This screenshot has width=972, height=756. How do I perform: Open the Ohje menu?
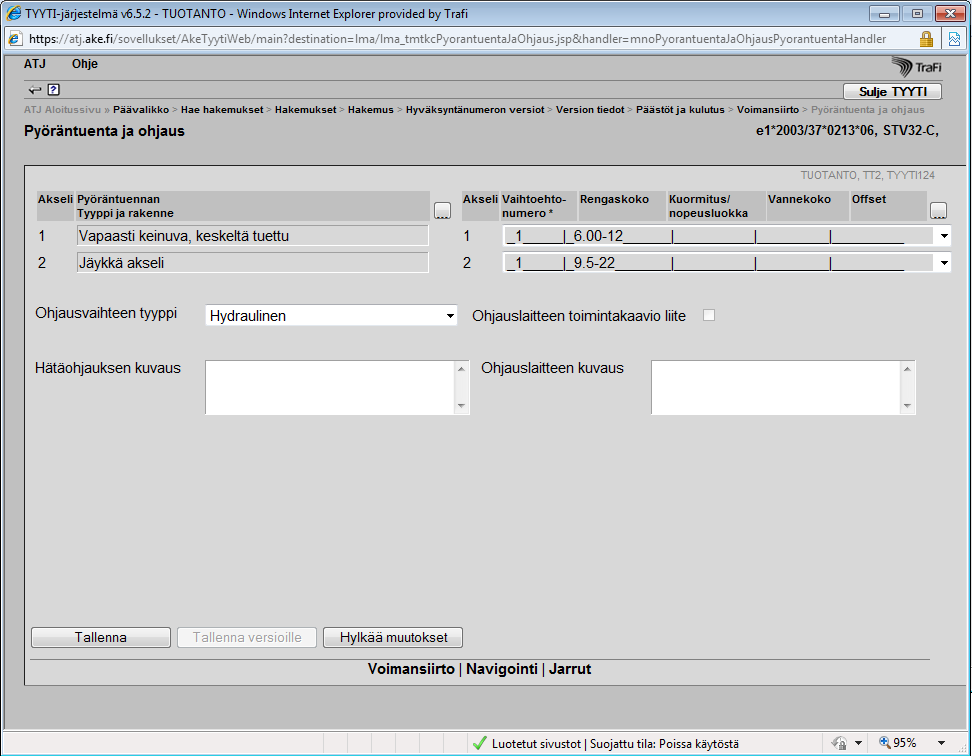[85, 64]
